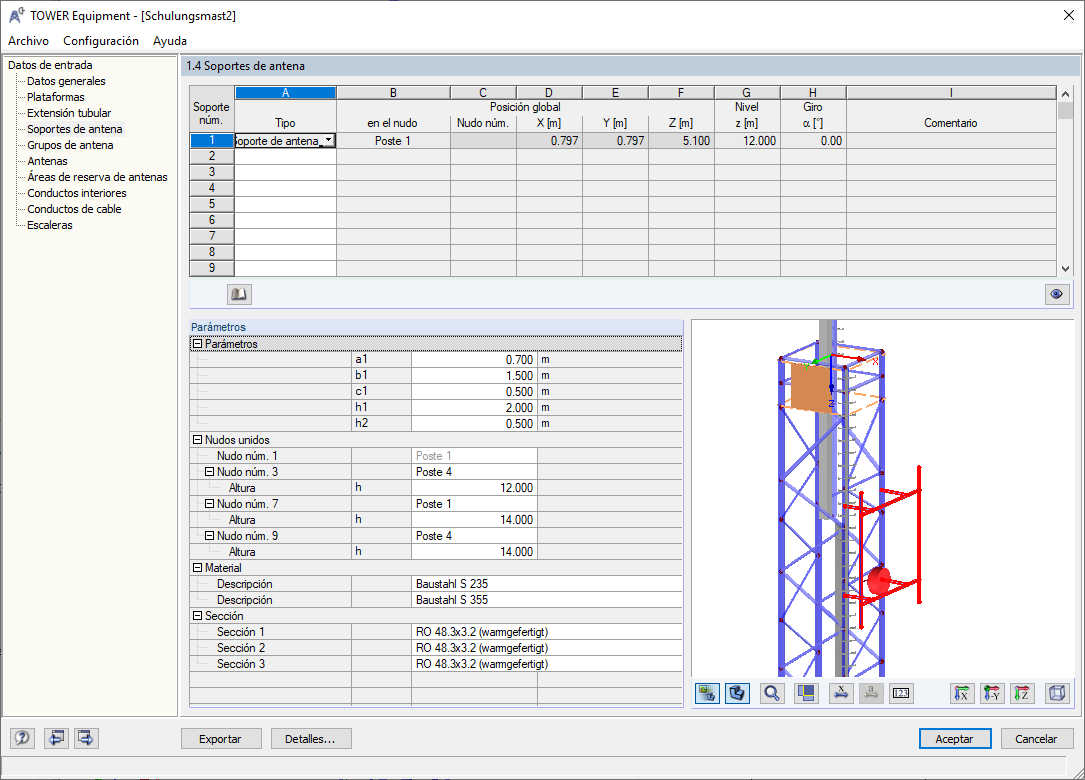Click the Aceptar button
The width and height of the screenshot is (1085, 780).
tap(955, 738)
